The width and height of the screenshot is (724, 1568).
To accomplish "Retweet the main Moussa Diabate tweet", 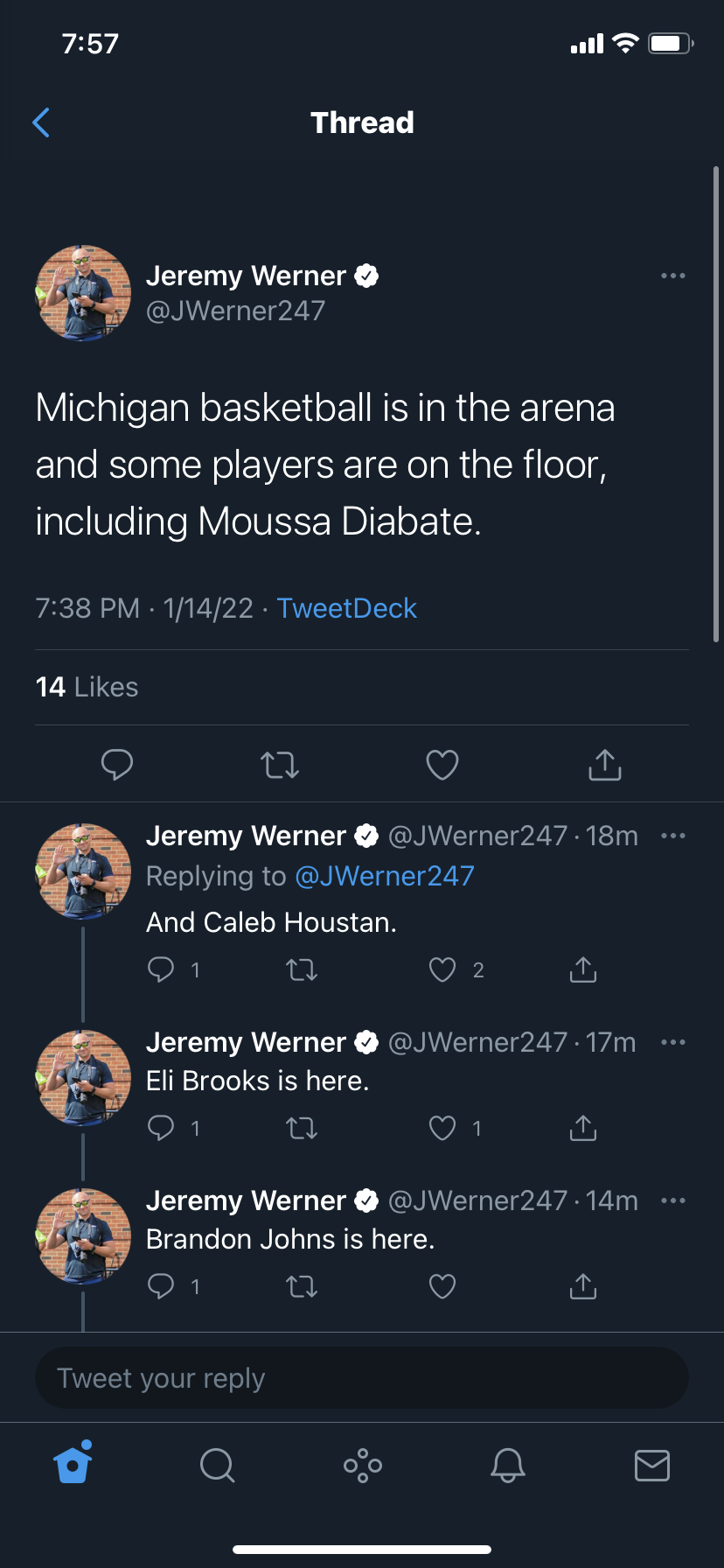I will (280, 765).
